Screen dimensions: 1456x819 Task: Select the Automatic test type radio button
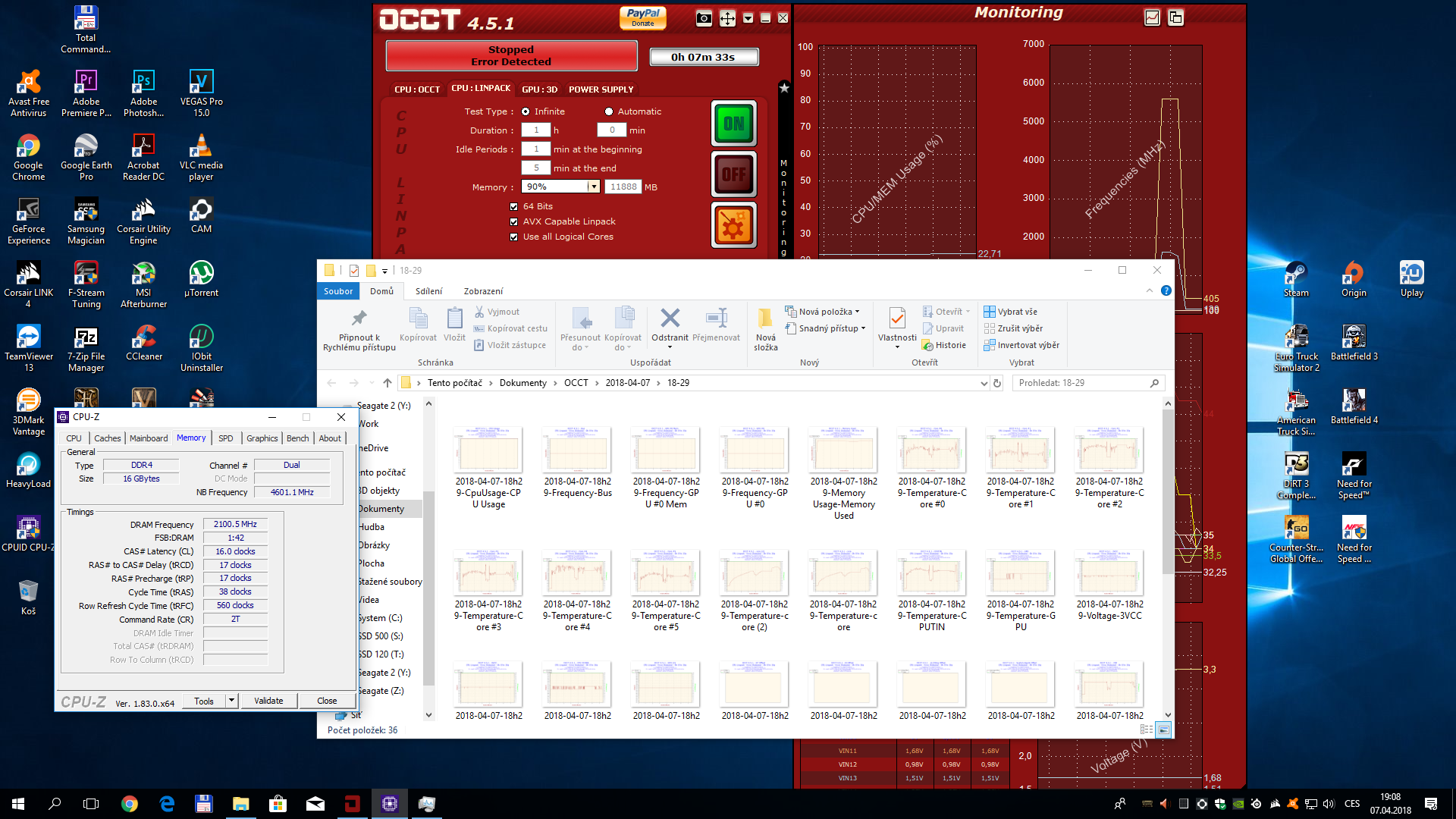tap(609, 111)
